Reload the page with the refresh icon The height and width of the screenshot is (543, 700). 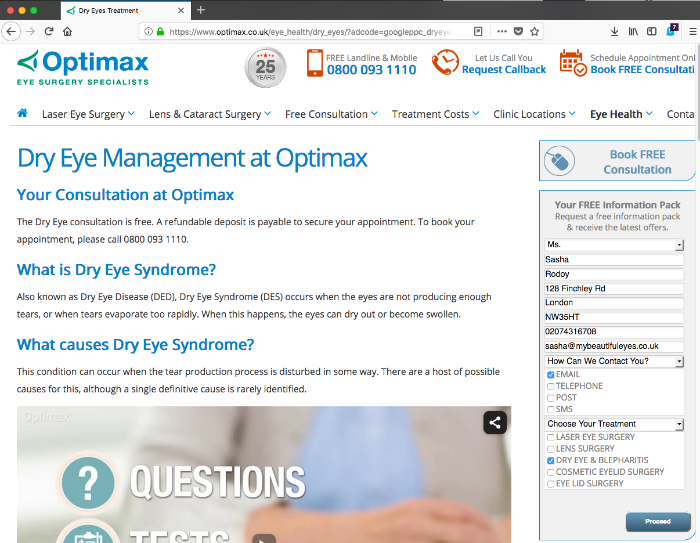coord(49,31)
